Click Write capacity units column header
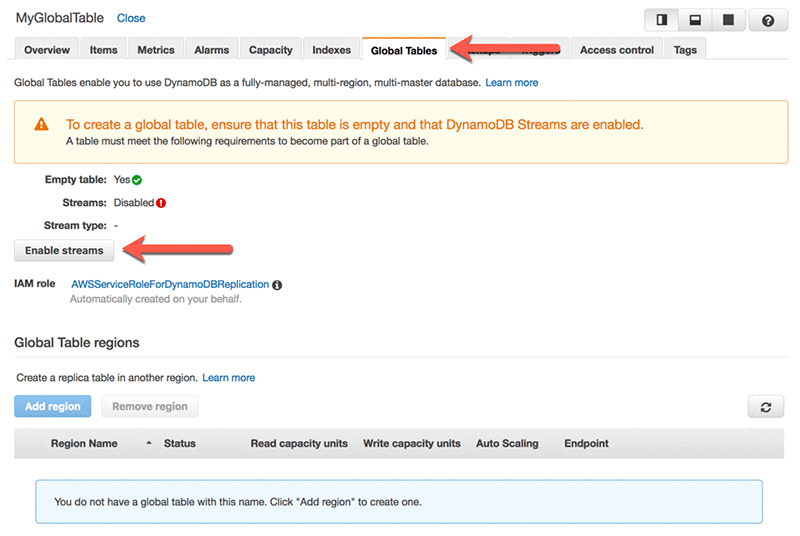The image size is (800, 536). (412, 444)
